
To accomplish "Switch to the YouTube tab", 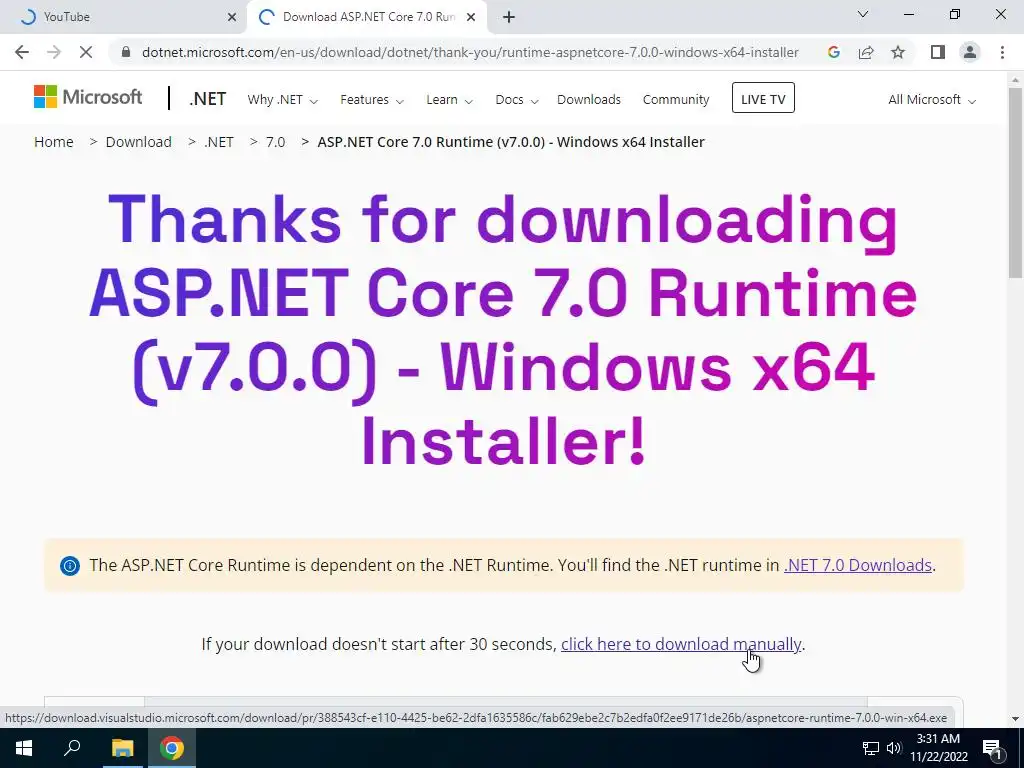I will 124,17.
